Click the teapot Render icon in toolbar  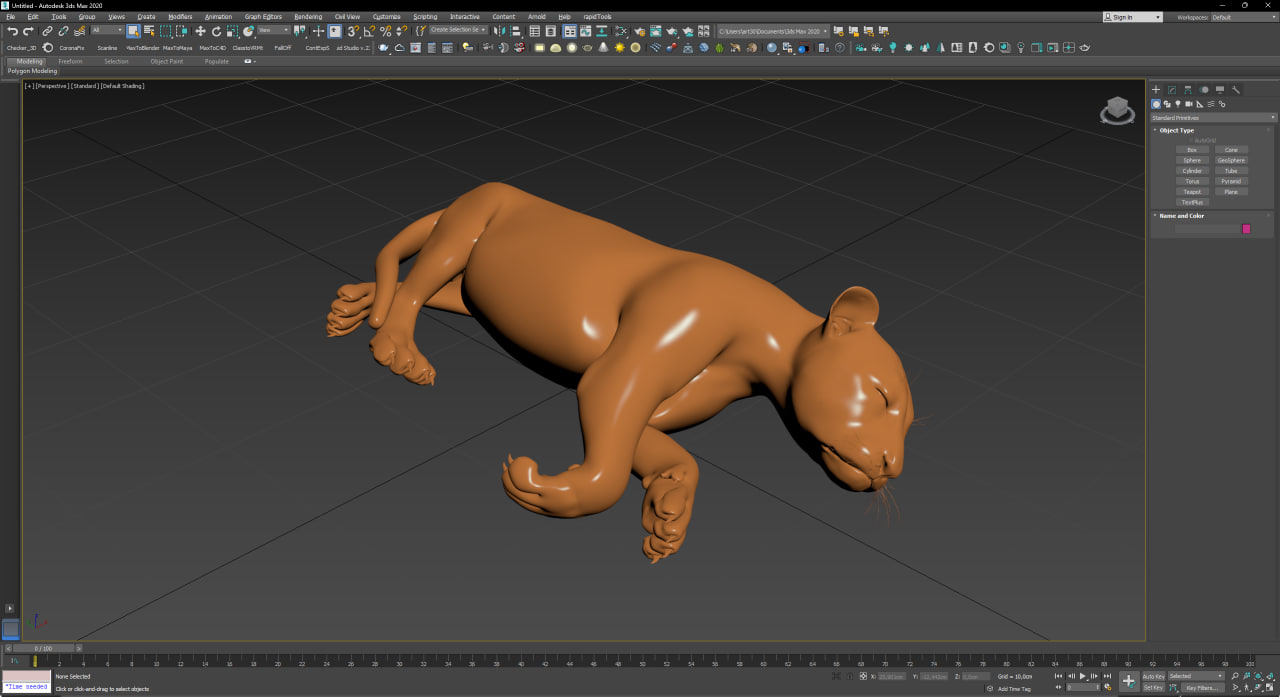point(671,31)
